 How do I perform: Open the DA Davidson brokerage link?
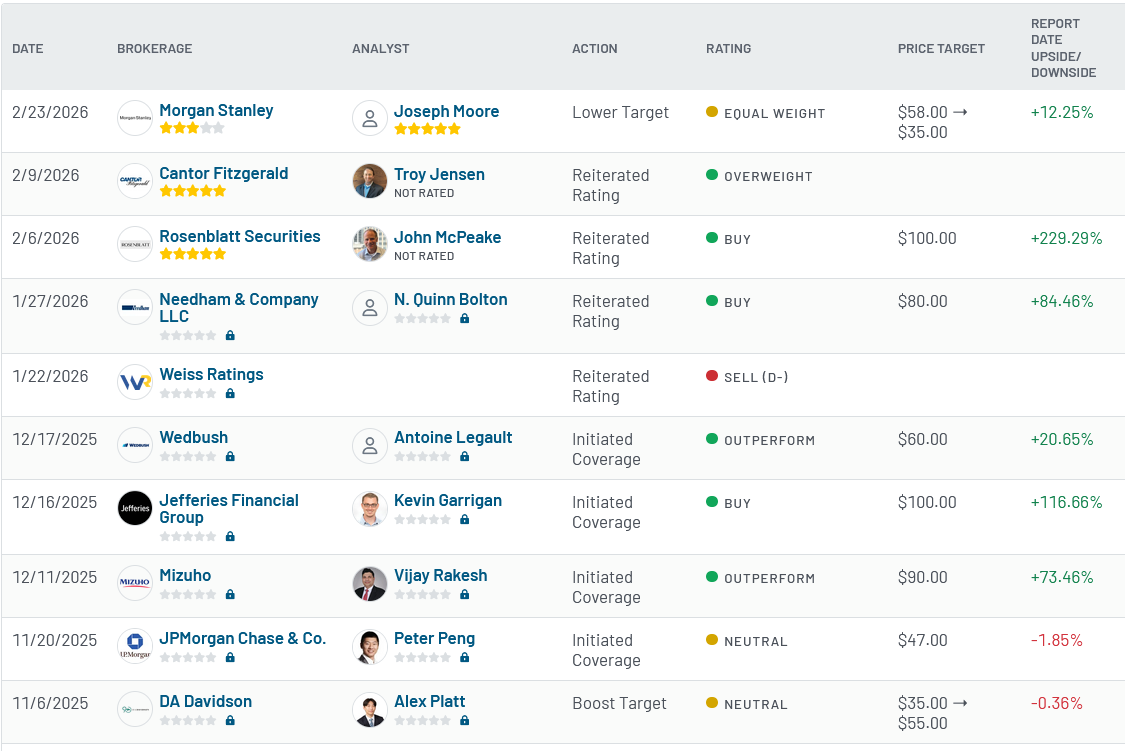click(x=205, y=702)
